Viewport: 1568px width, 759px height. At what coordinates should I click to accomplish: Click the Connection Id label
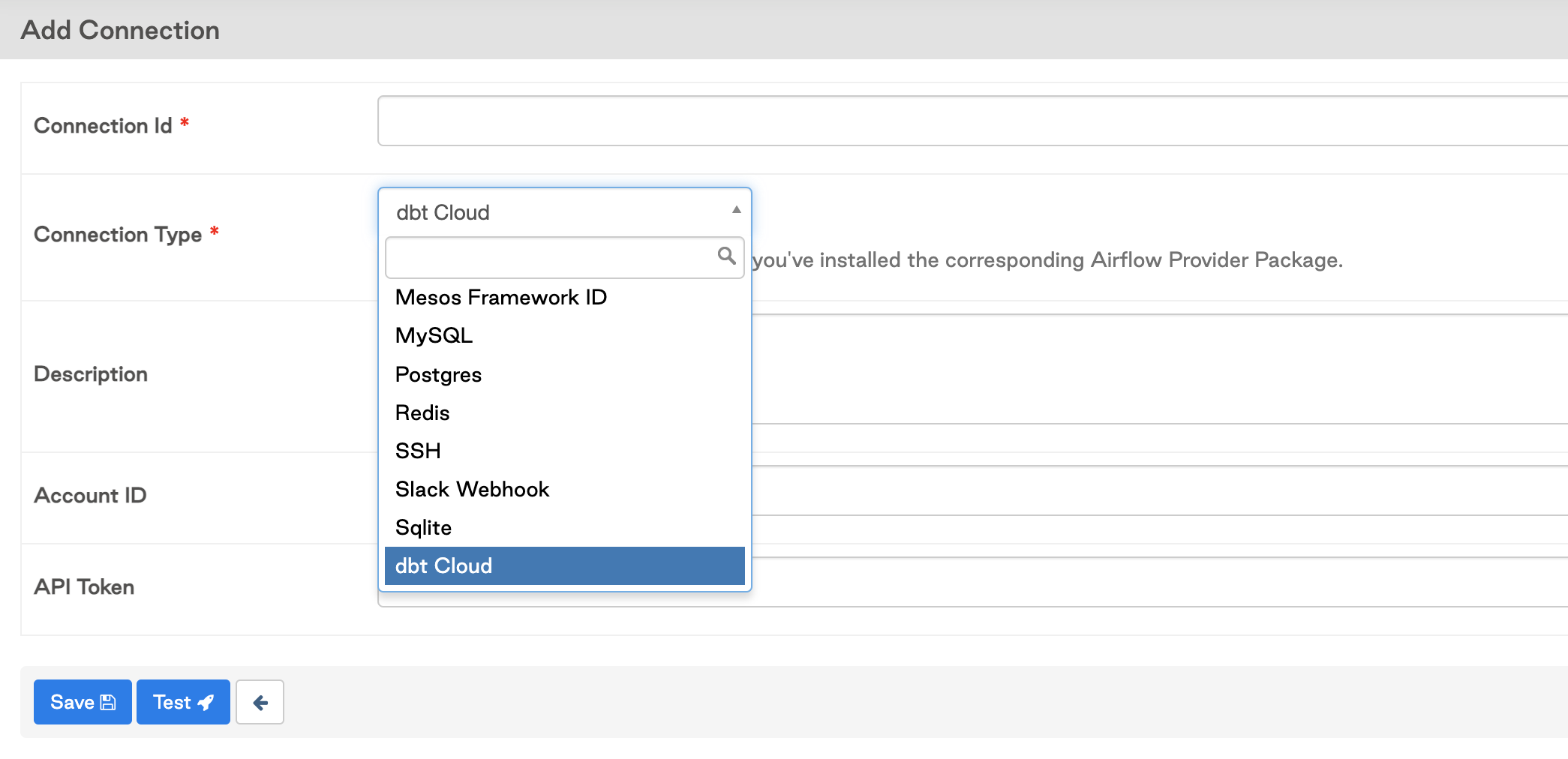tap(103, 126)
